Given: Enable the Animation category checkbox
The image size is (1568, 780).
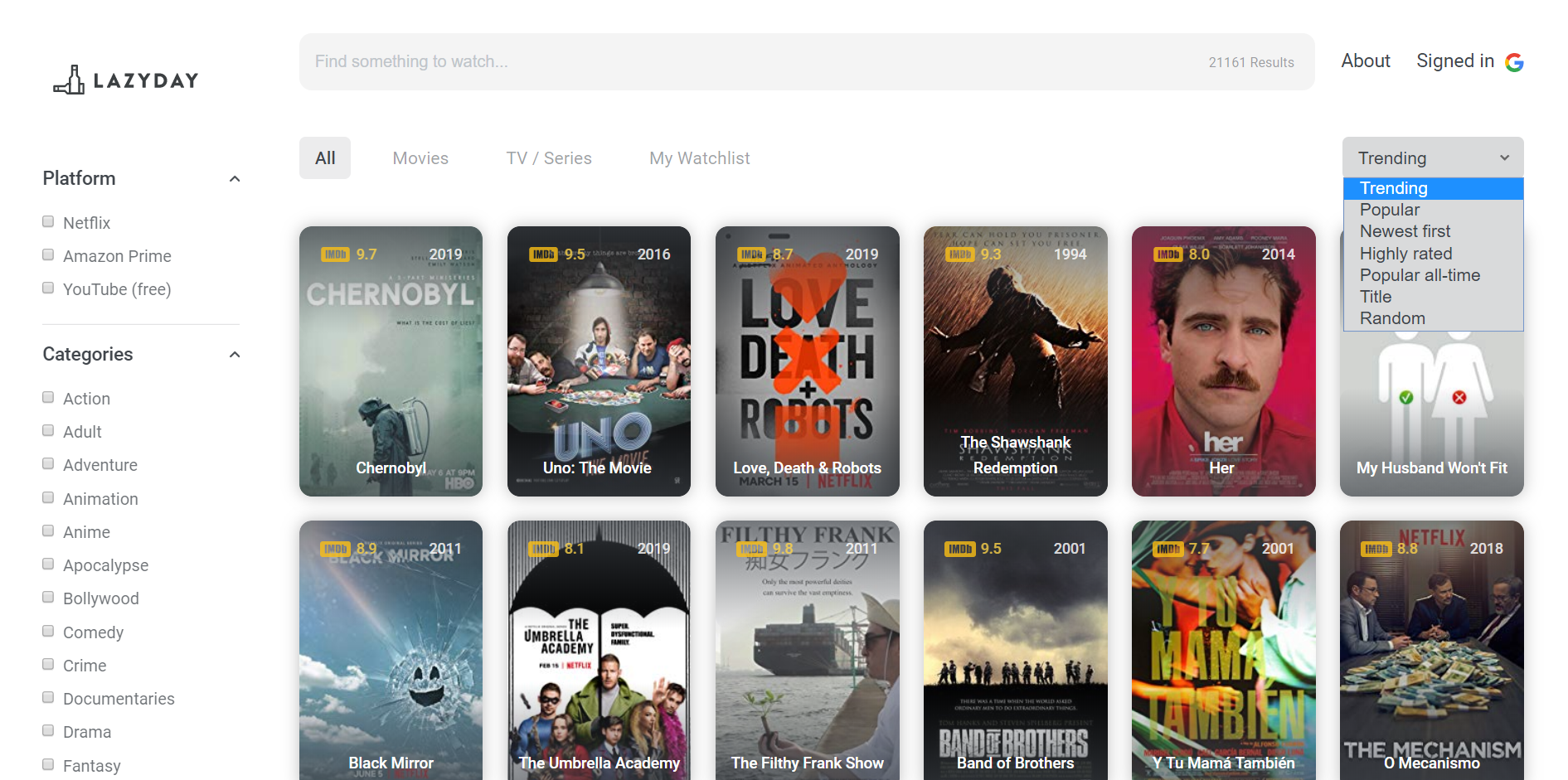Looking at the screenshot, I should click(48, 497).
